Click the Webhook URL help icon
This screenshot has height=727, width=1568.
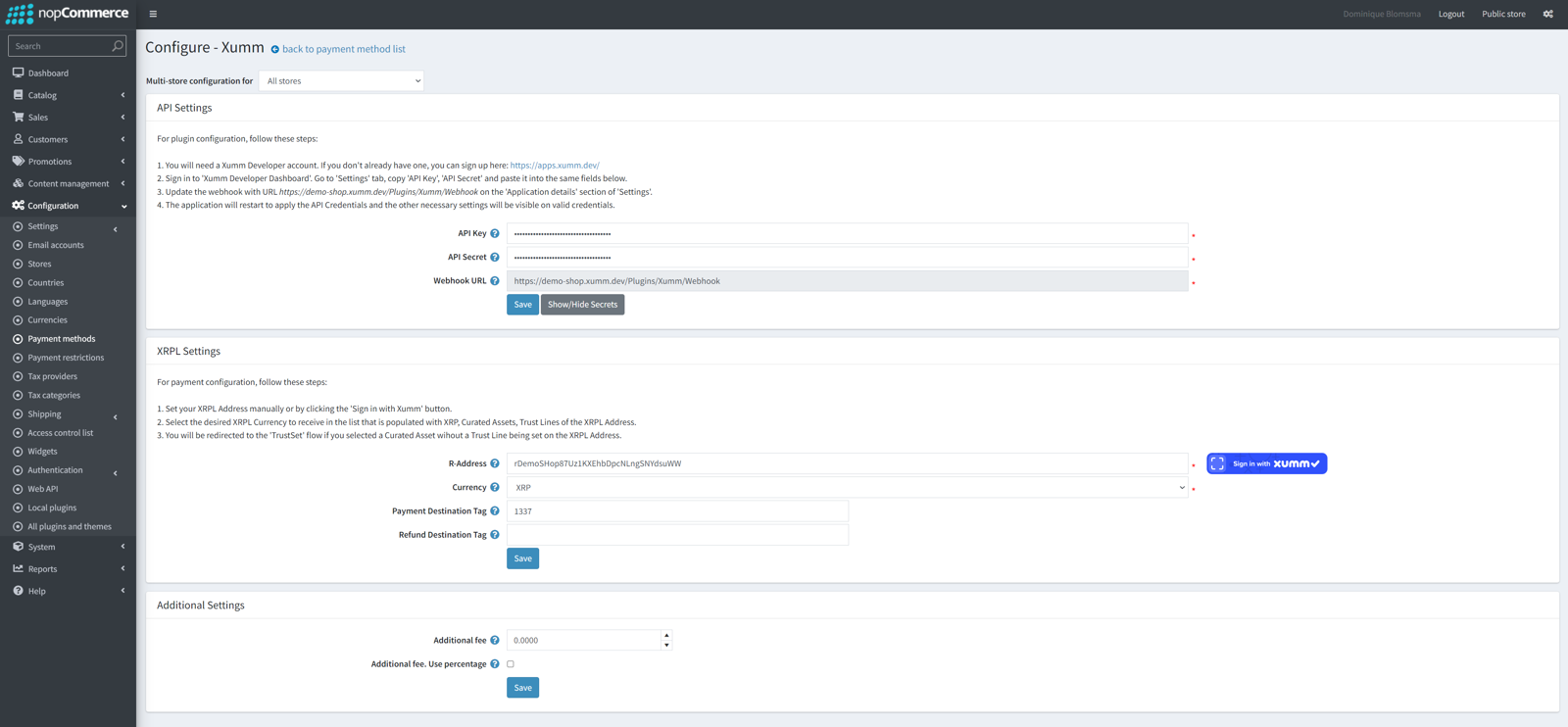(495, 281)
